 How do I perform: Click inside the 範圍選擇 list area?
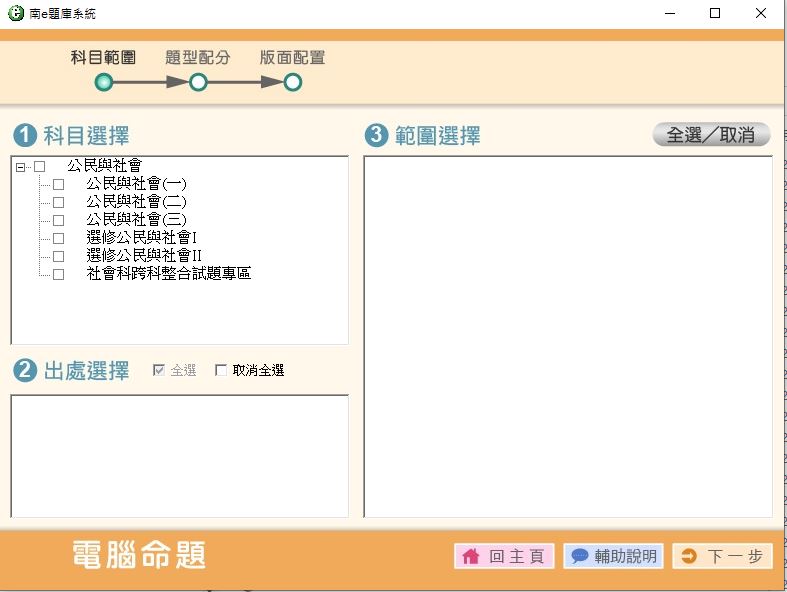567,335
